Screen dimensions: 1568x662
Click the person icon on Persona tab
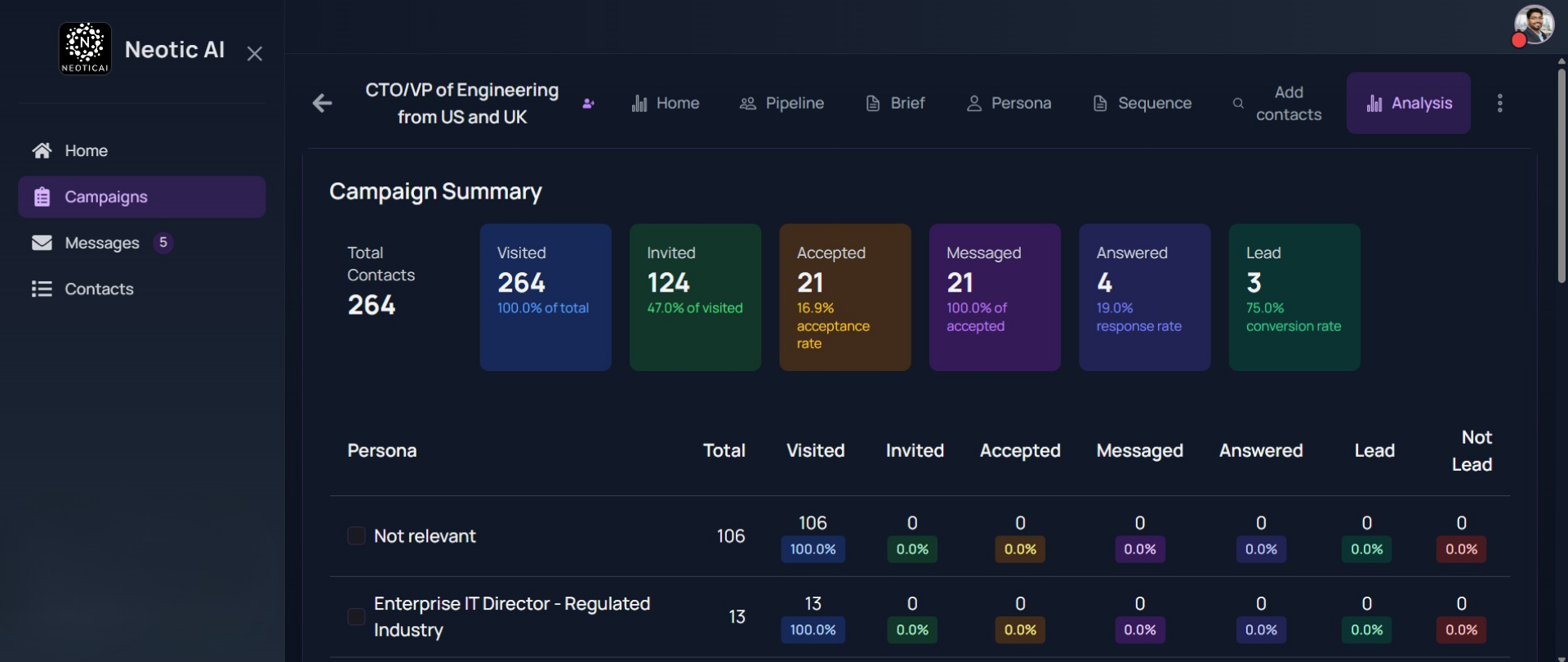[974, 103]
